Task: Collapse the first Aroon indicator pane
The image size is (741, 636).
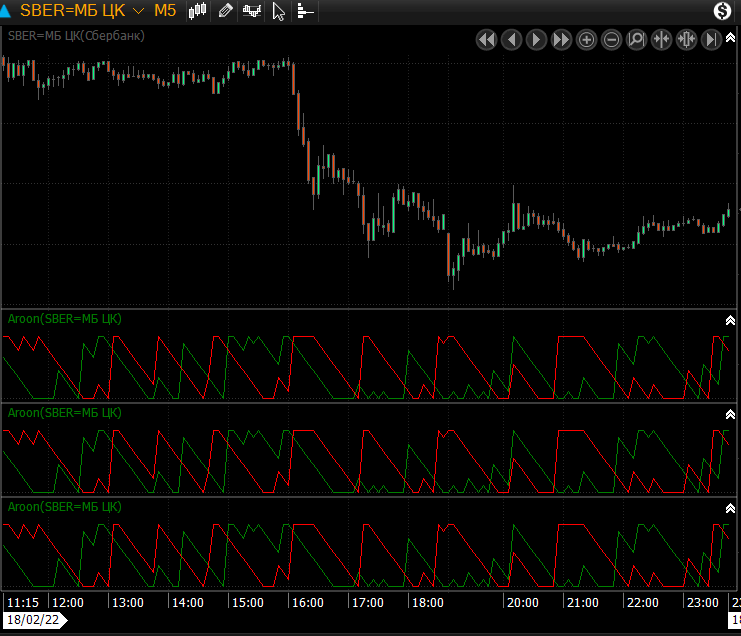Action: 730,320
